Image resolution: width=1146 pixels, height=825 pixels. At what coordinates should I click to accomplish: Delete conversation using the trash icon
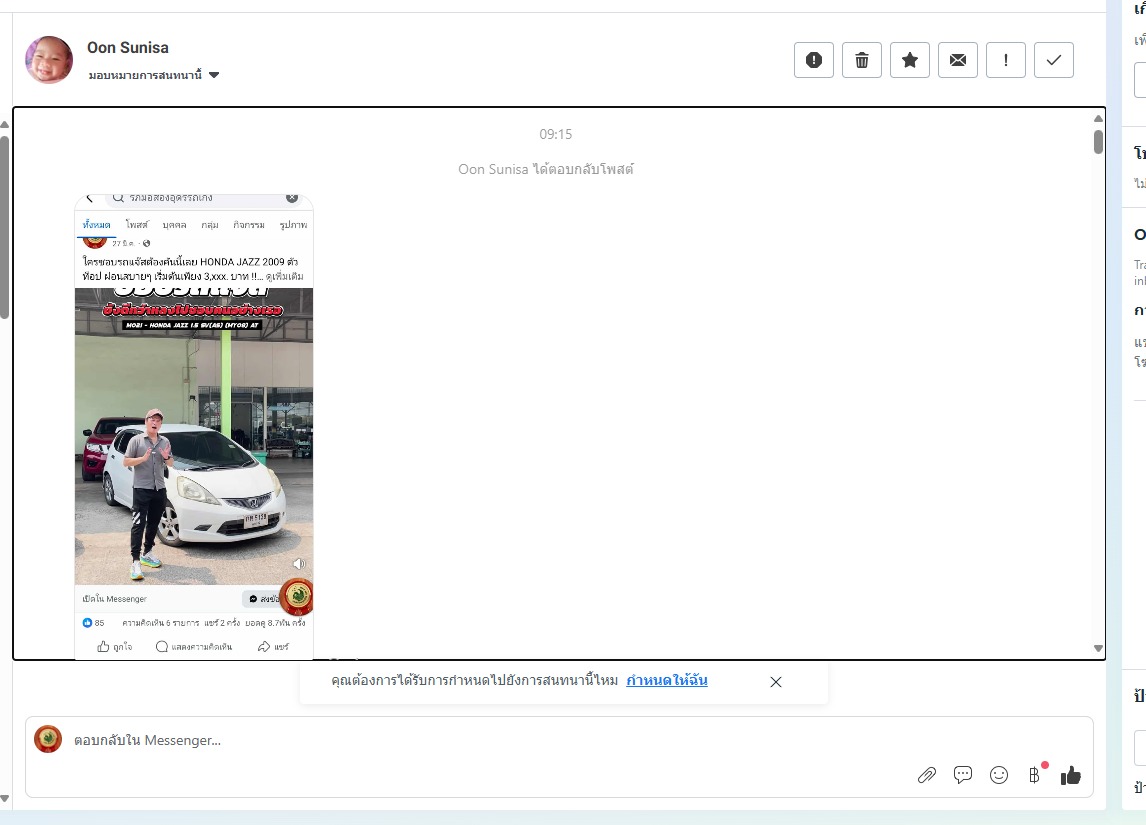861,60
